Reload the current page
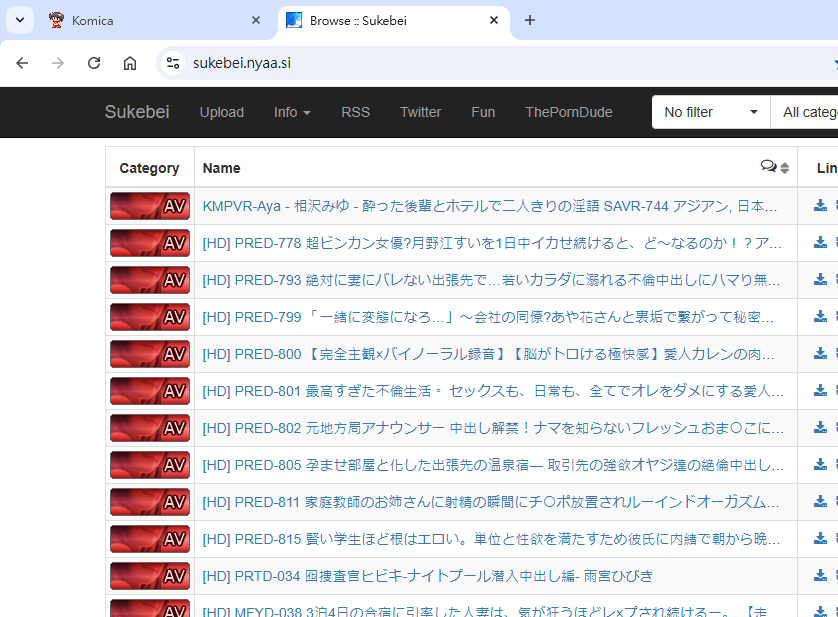The width and height of the screenshot is (838, 617). [94, 63]
